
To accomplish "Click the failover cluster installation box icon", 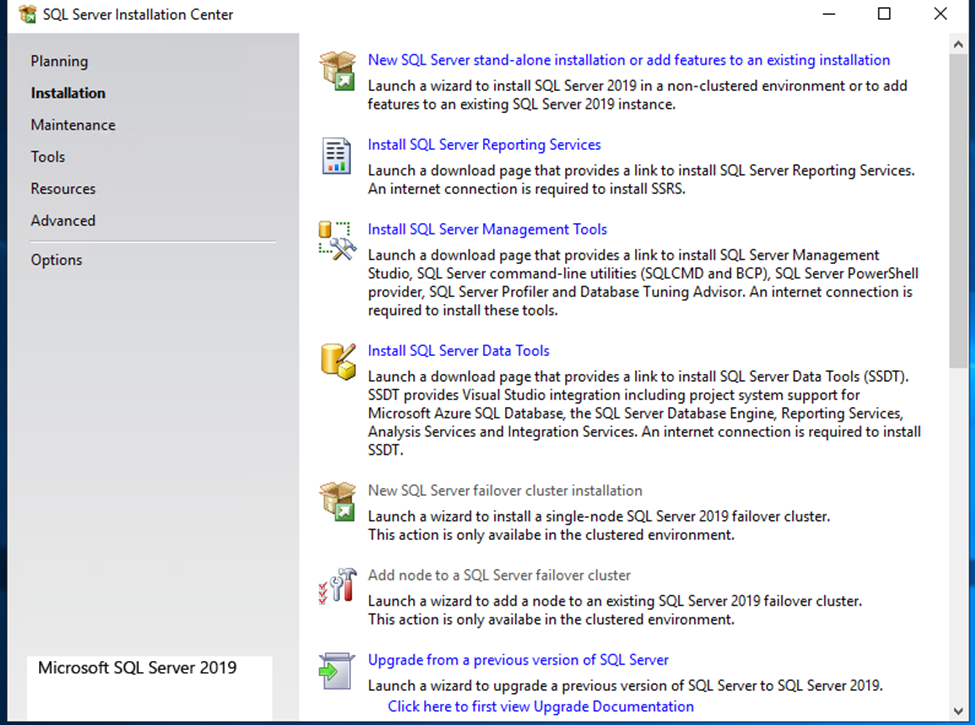I will coord(338,501).
